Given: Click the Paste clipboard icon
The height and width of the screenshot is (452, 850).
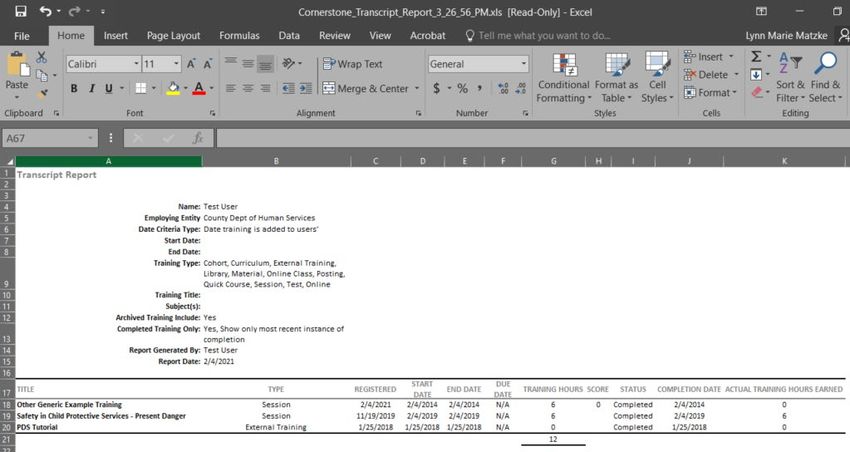Looking at the screenshot, I should tap(17, 66).
